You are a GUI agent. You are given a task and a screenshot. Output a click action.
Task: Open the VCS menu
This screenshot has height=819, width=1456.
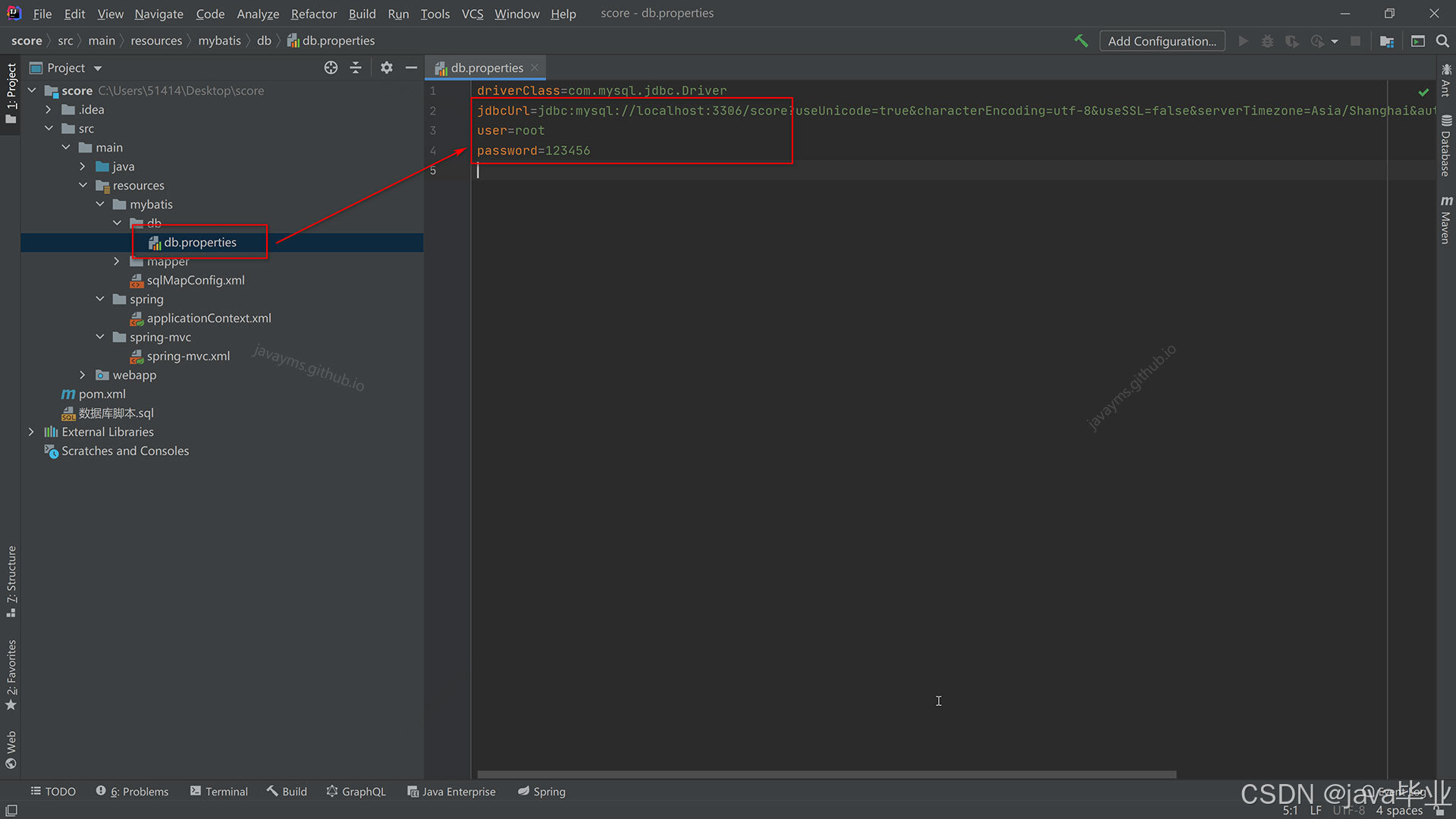(x=472, y=14)
